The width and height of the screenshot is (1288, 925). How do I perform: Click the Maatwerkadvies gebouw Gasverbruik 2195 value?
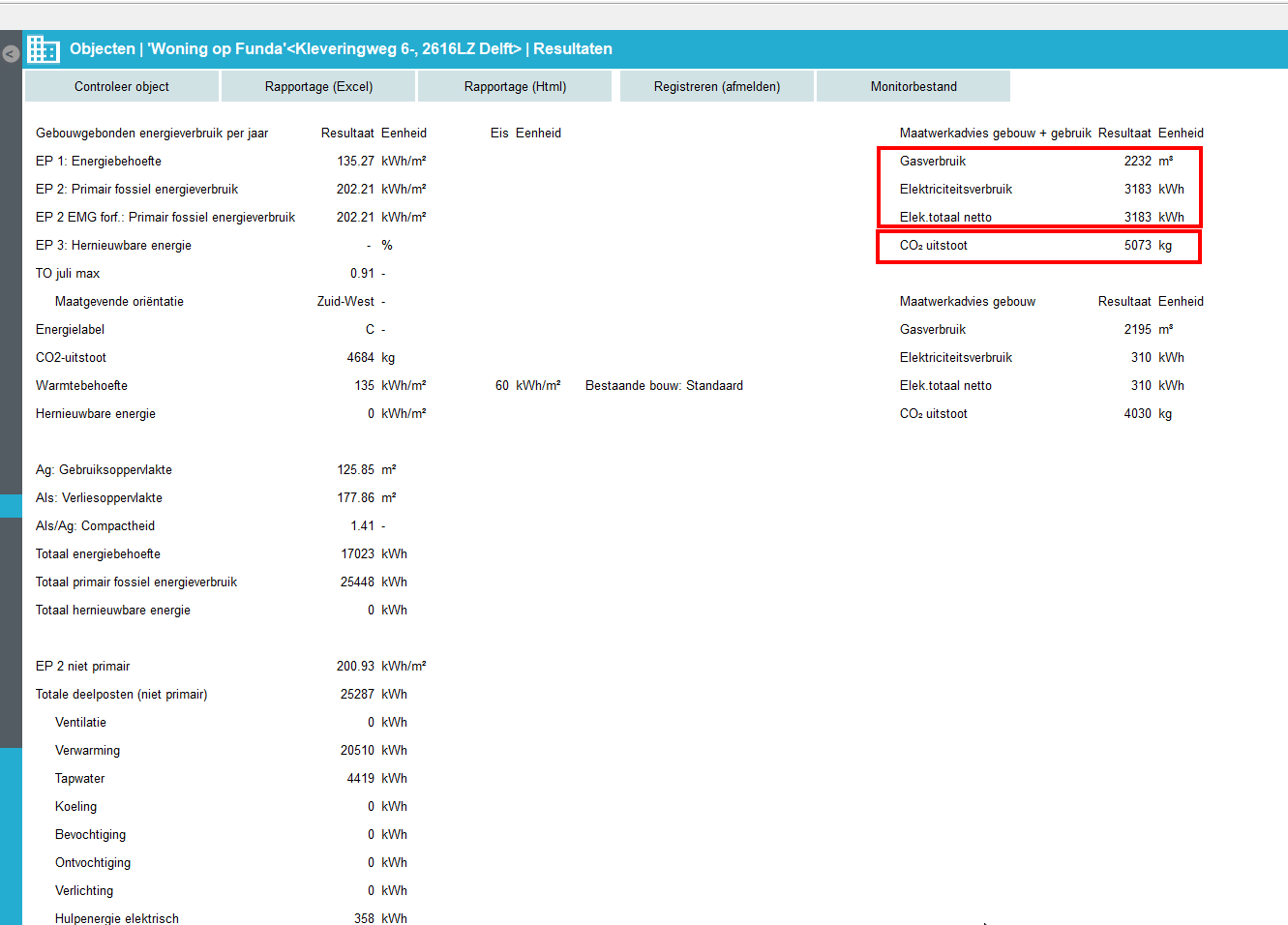pos(1137,330)
